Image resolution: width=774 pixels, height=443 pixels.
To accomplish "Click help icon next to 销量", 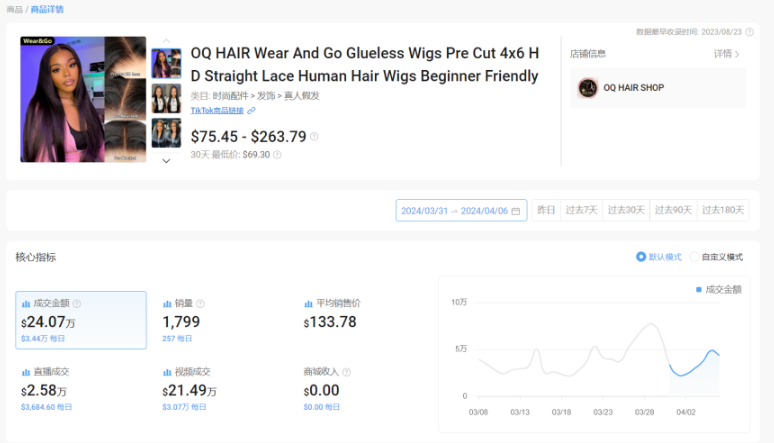I will pyautogui.click(x=201, y=303).
